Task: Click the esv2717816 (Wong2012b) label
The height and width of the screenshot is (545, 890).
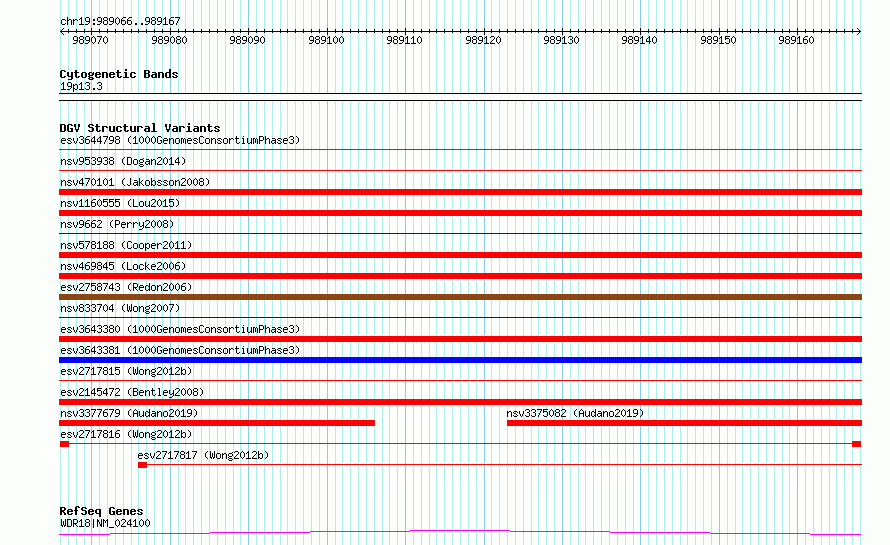Action: 126,434
